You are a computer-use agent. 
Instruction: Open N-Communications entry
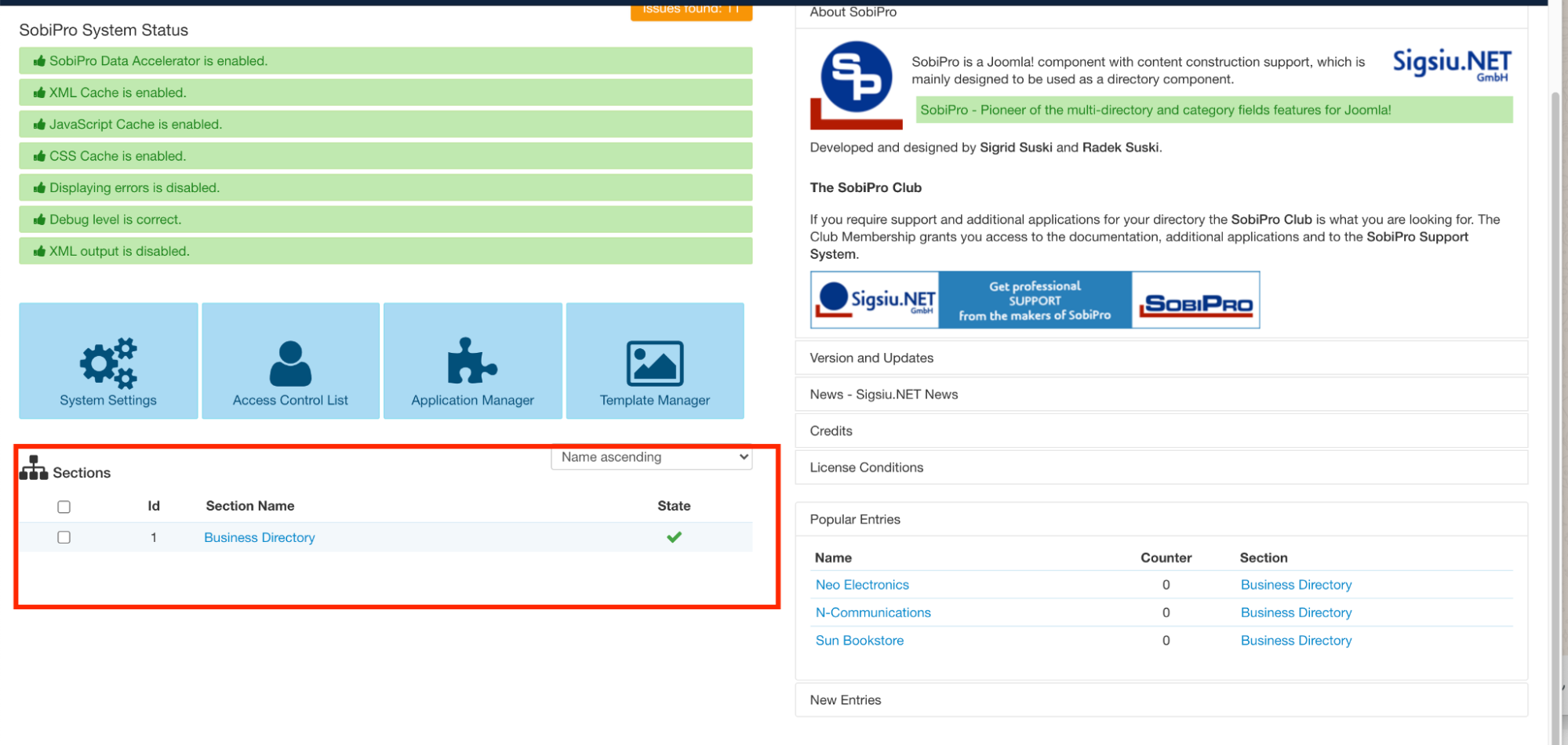pyautogui.click(x=873, y=612)
